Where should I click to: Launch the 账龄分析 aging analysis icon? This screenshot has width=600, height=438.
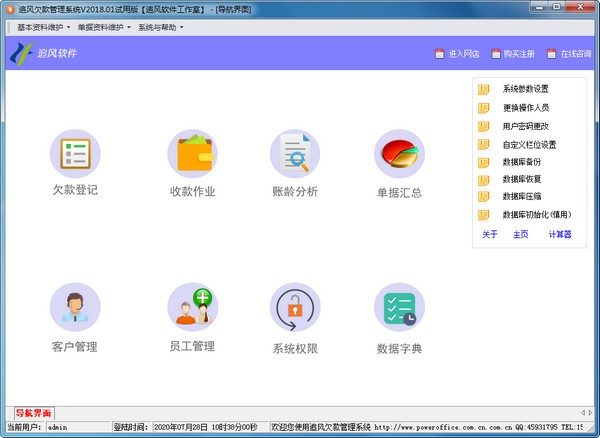coord(295,155)
